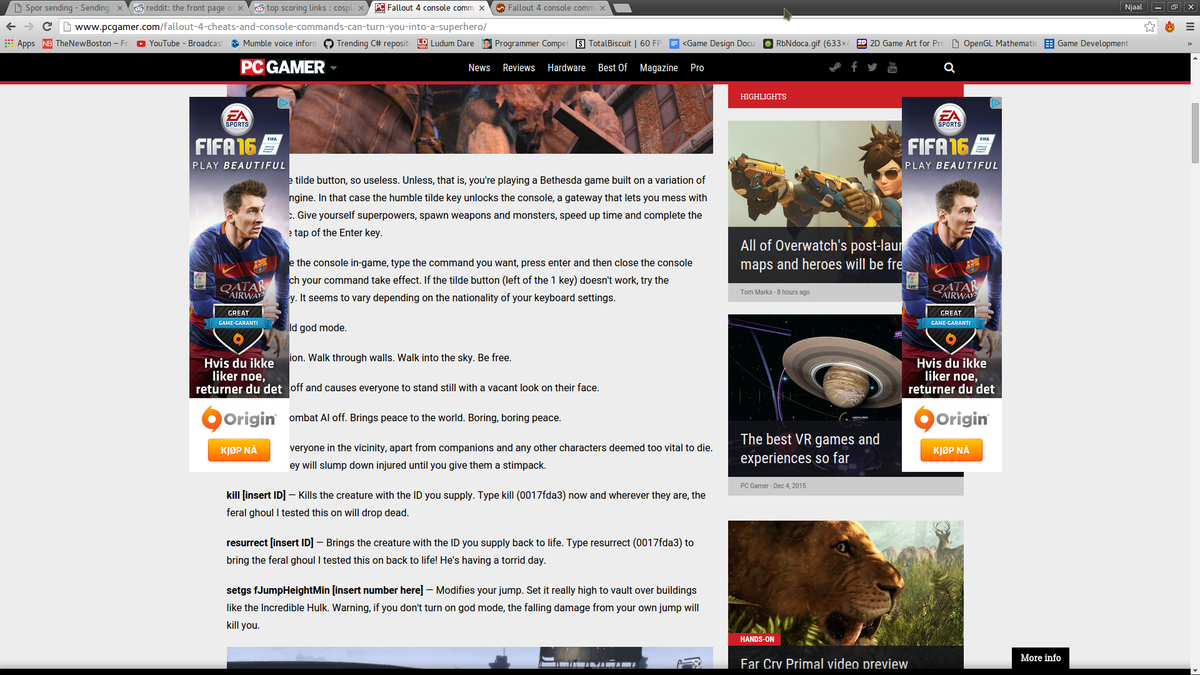Open a new tab with the new-tab button
Screen dimensions: 1200x675
pos(621,8)
